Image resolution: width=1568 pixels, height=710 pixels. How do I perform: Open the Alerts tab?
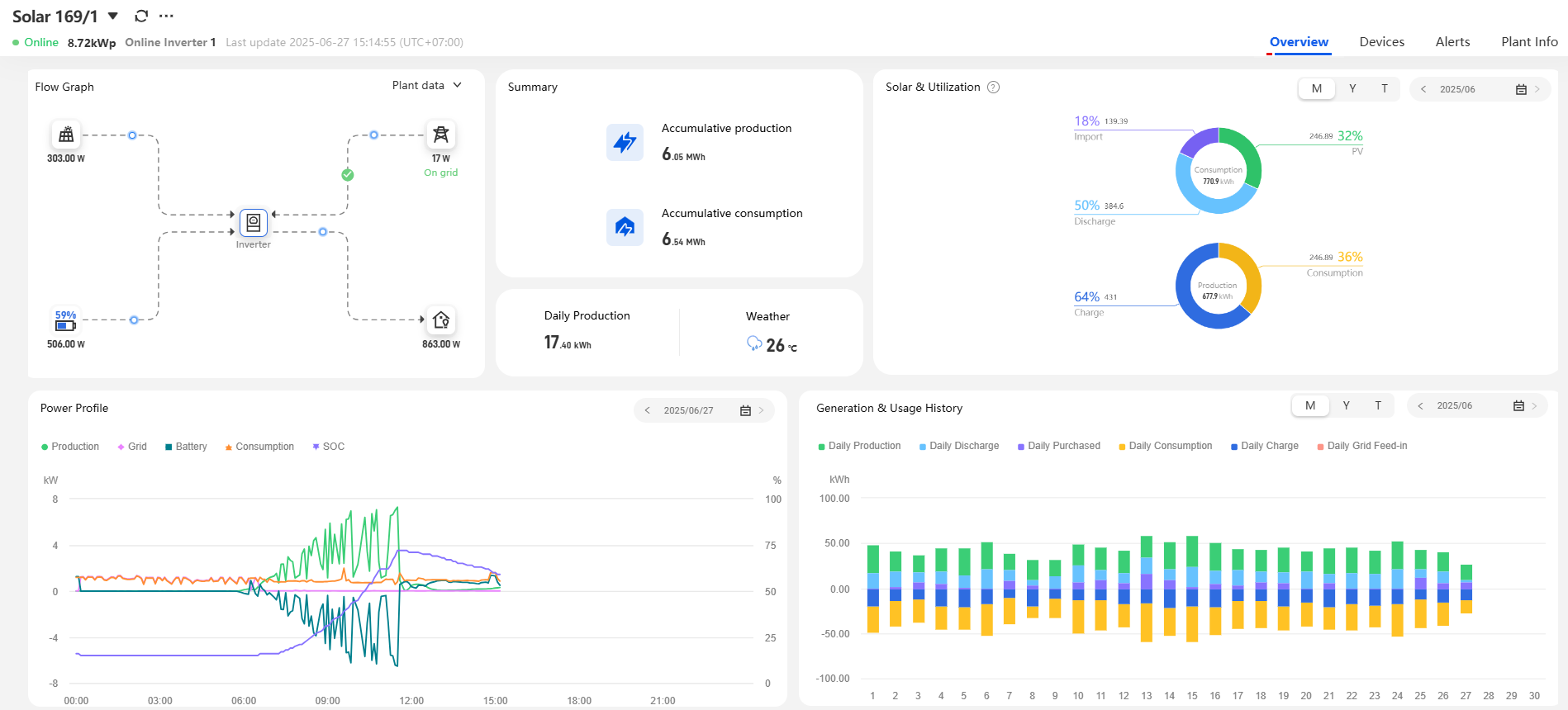(x=1452, y=42)
